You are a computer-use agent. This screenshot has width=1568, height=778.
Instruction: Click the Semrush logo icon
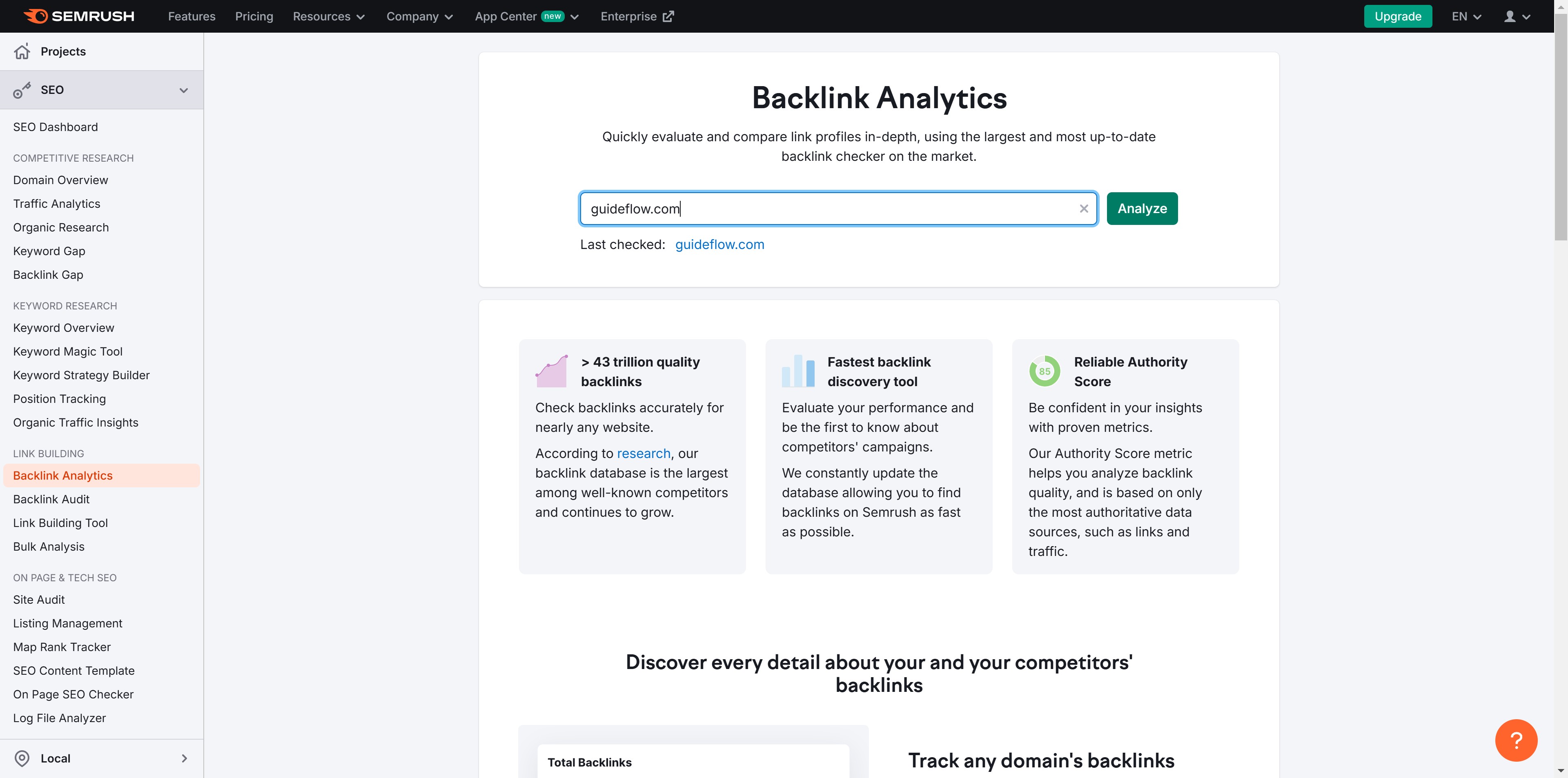click(35, 16)
